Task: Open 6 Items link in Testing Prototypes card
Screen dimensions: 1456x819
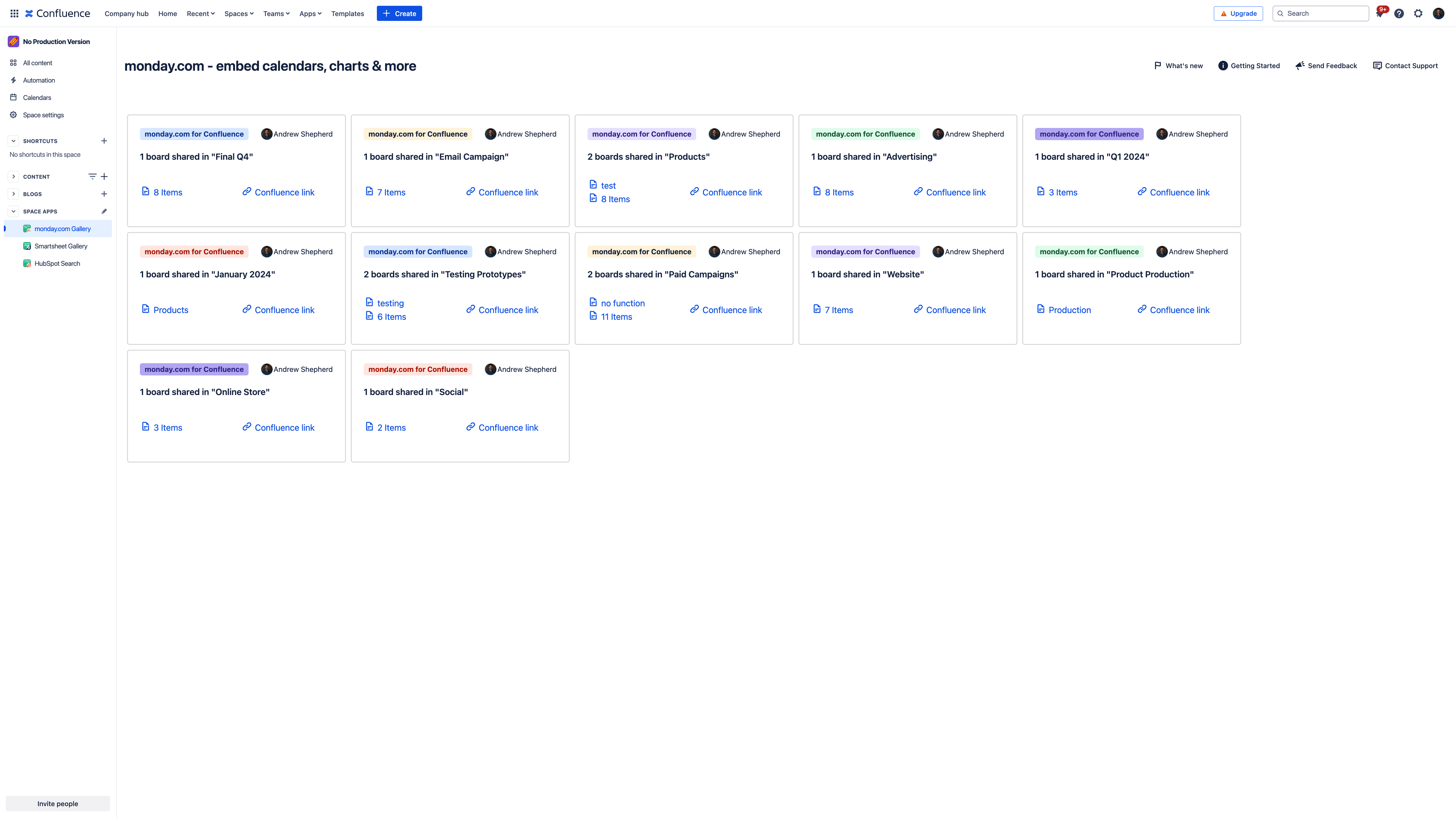Action: coord(392,316)
